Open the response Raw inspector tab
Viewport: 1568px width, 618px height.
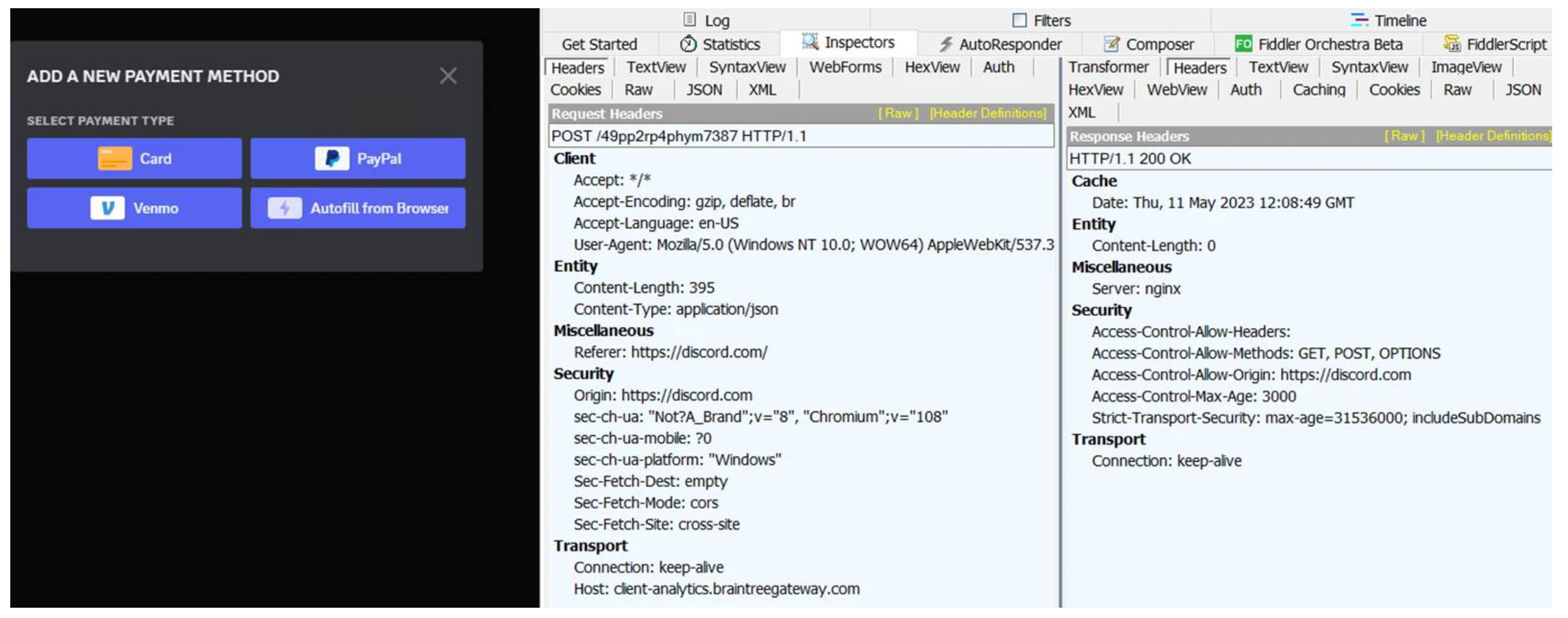coord(1457,90)
